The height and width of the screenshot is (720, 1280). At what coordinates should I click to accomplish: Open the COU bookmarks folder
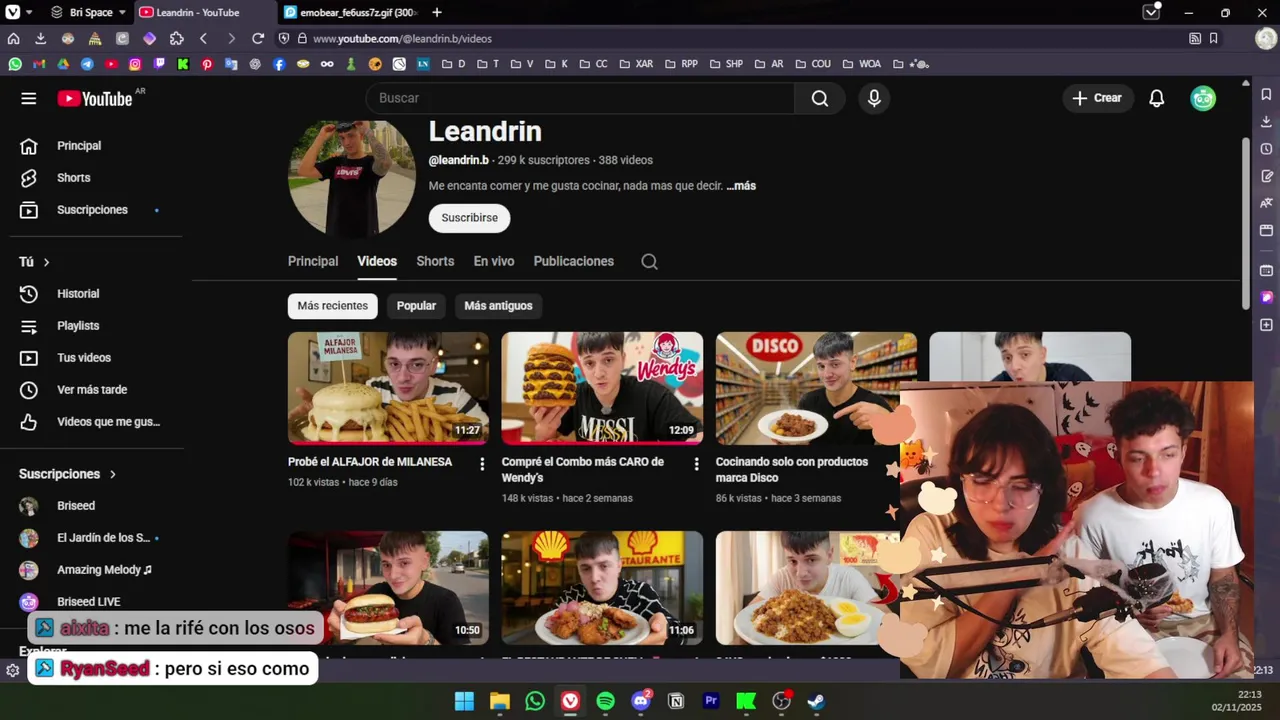coord(812,64)
